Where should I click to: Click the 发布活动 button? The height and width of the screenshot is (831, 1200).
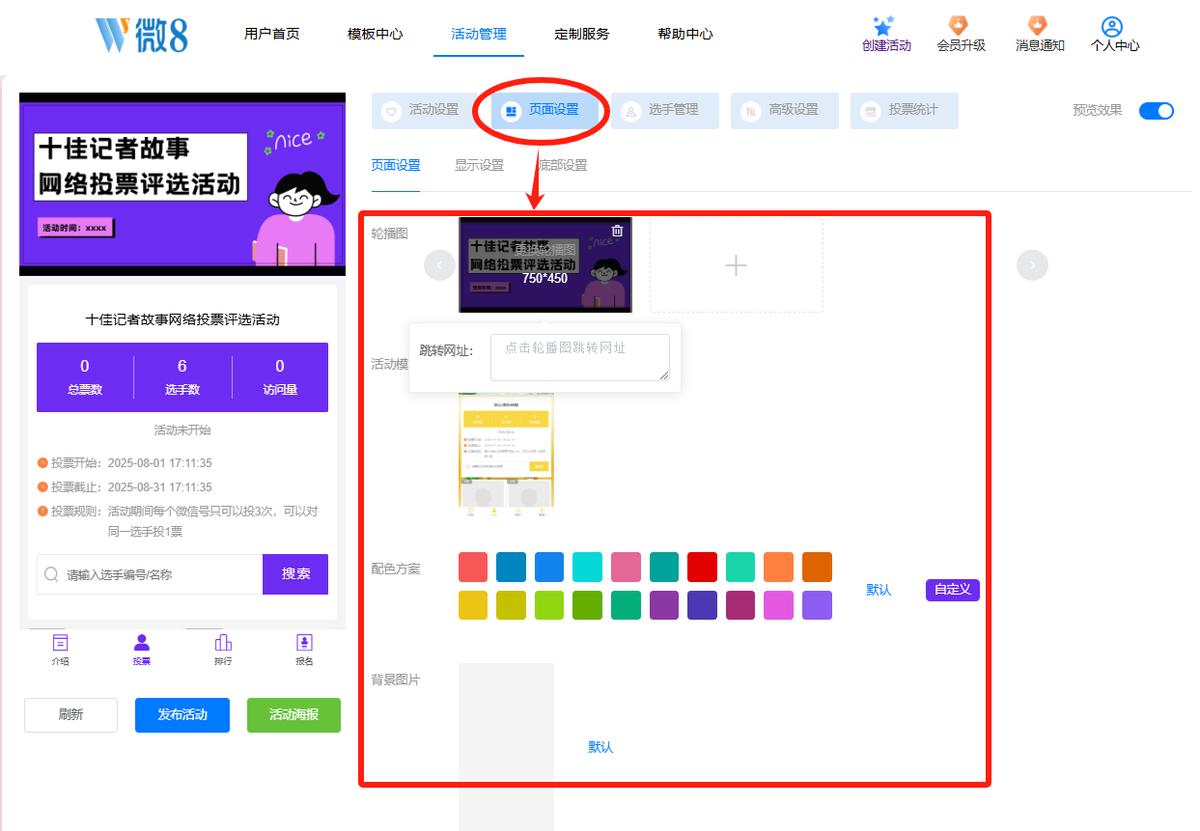182,715
